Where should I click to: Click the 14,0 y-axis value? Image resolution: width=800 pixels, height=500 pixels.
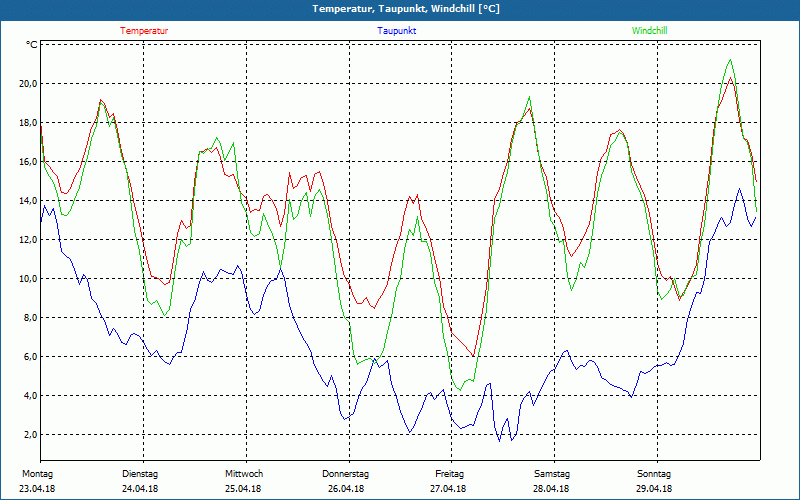(29, 201)
